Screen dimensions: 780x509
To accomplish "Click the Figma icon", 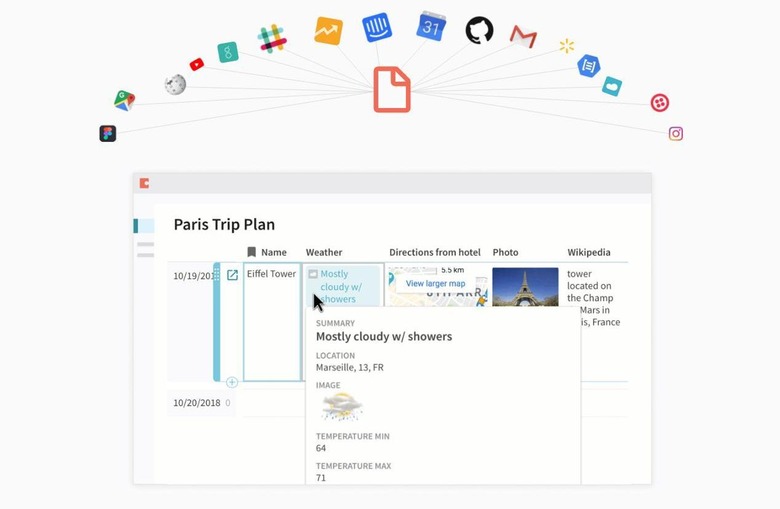I will coord(107,133).
